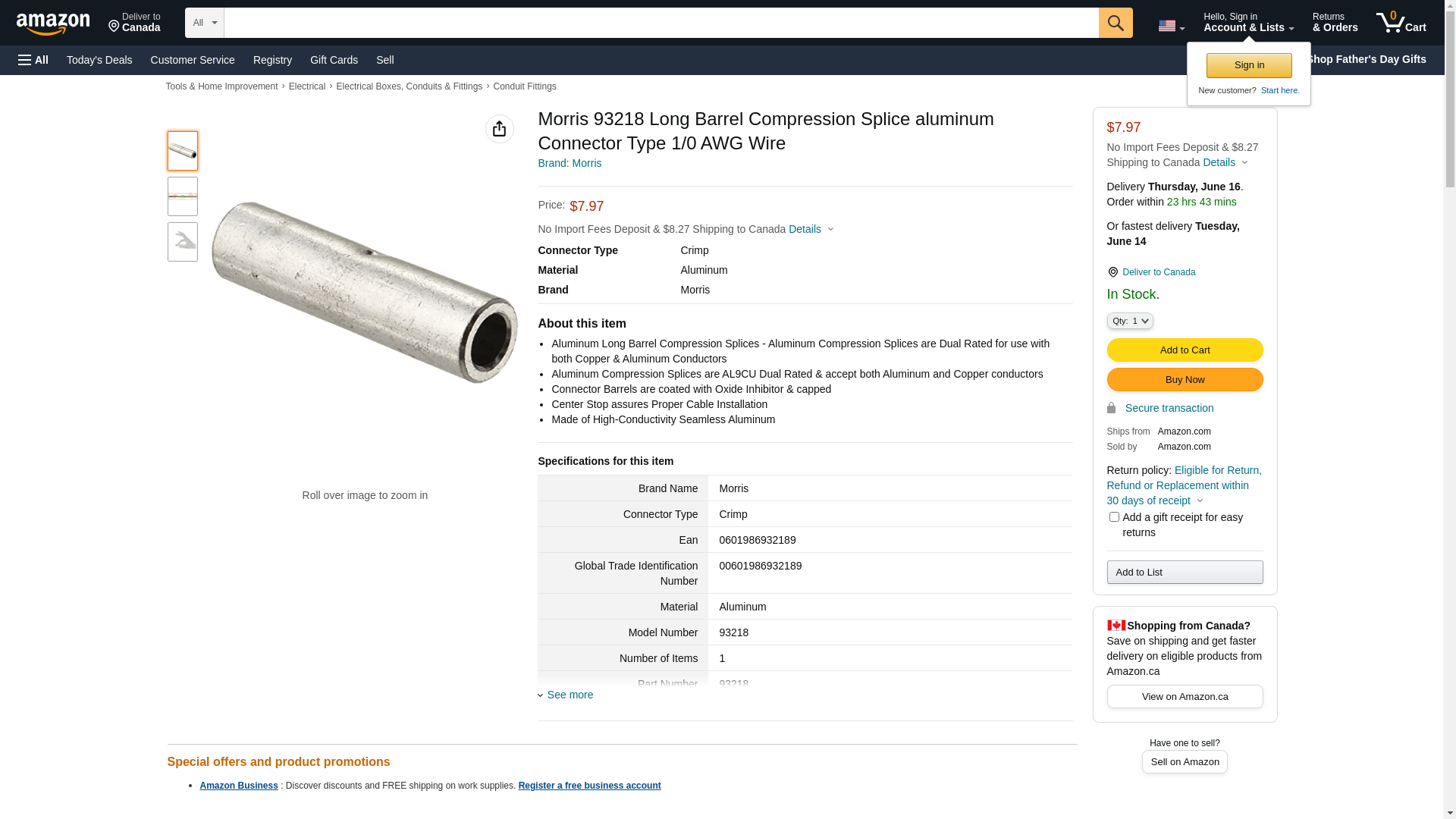Click the Add to Cart button

point(1185,350)
